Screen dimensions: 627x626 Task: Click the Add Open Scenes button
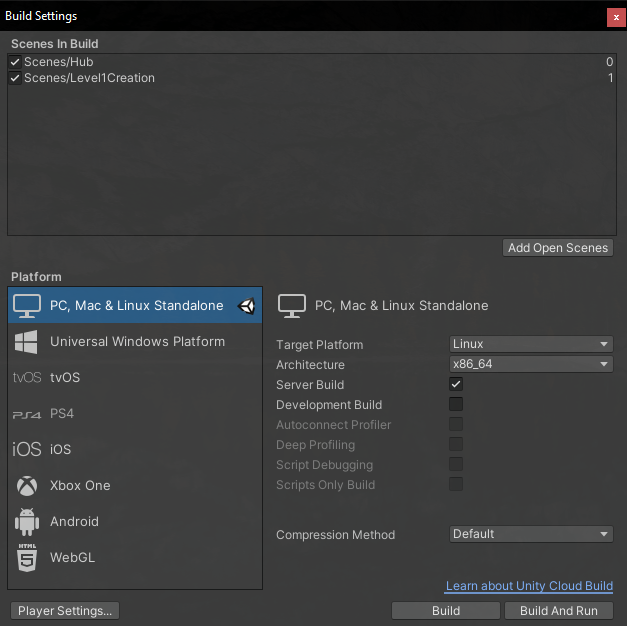[x=558, y=248]
